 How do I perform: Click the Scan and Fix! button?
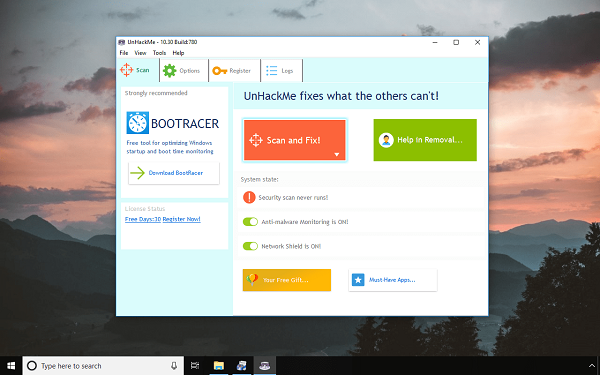tap(295, 140)
